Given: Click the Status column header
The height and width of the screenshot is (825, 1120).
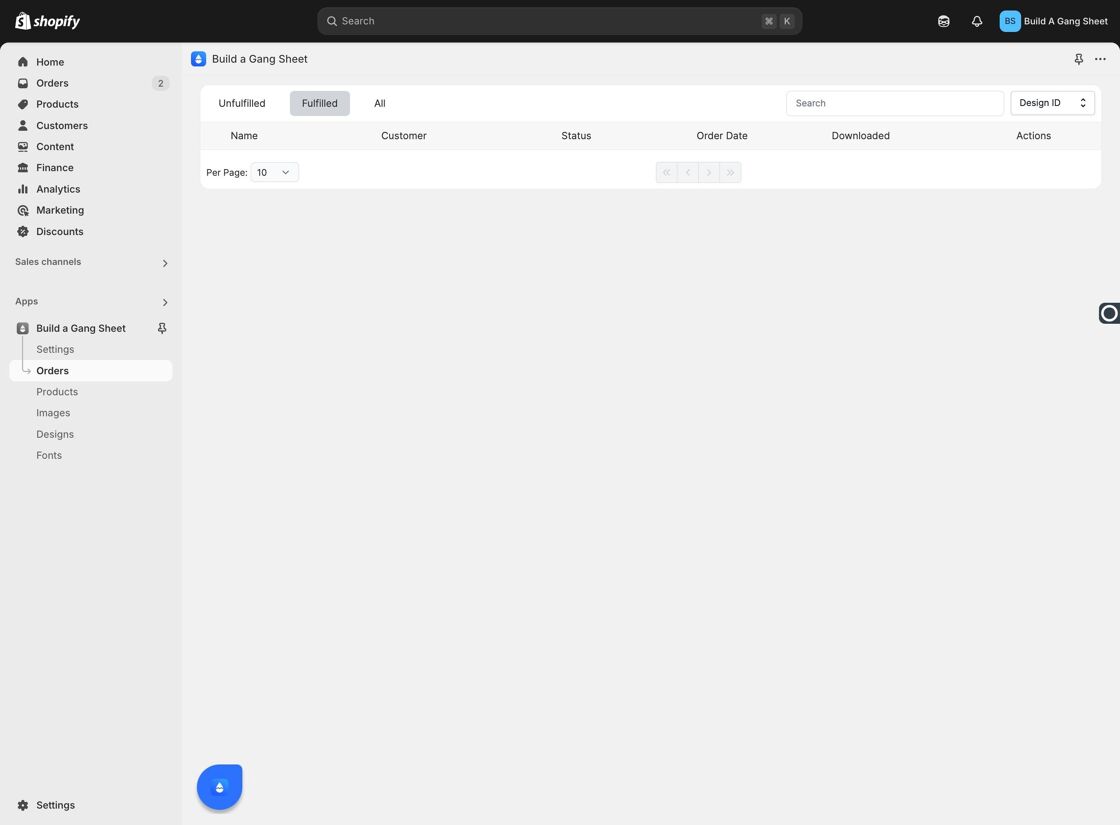Looking at the screenshot, I should pos(576,136).
